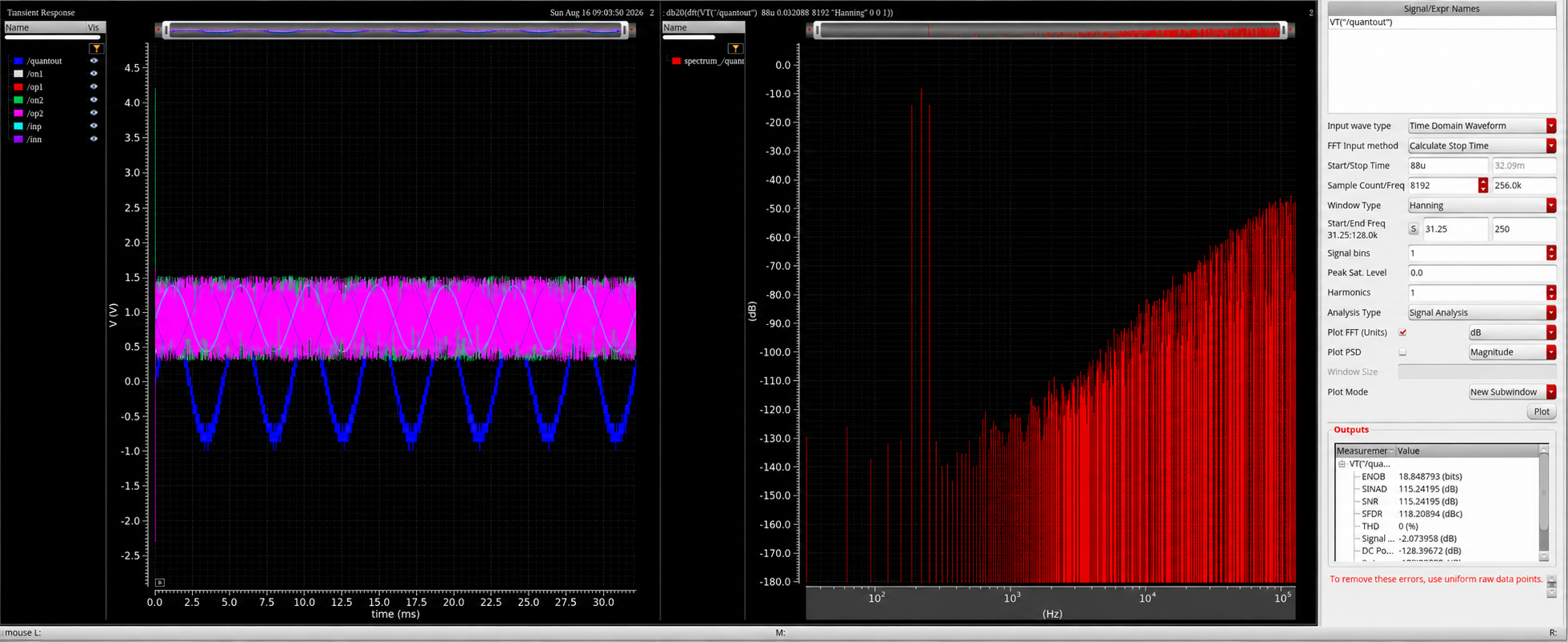Toggle visibility of the /op2 signal
Screen dimensions: 1568x642
(94, 113)
